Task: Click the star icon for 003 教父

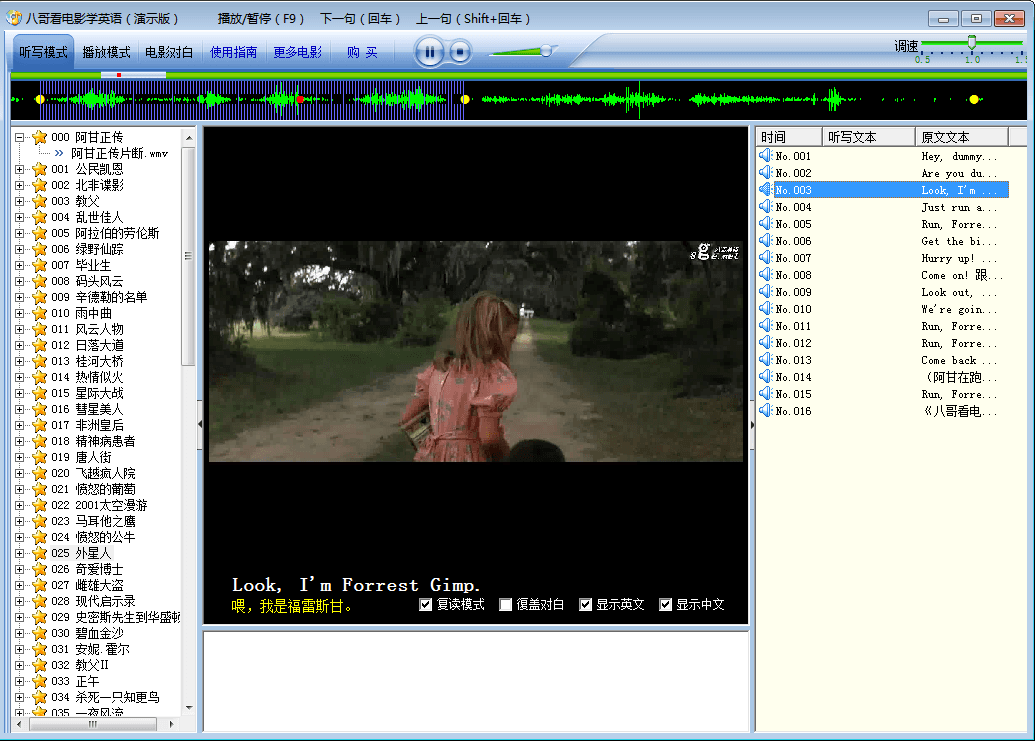Action: [39, 201]
